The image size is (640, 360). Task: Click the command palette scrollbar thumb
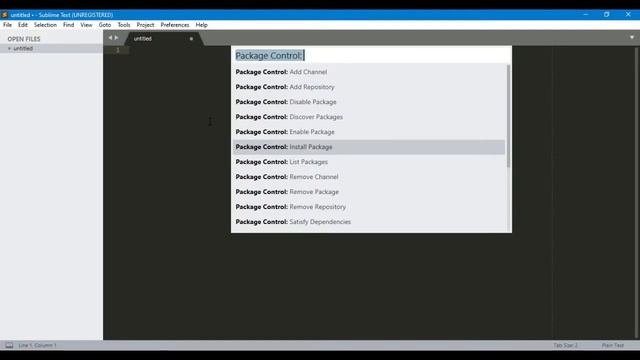click(x=508, y=116)
